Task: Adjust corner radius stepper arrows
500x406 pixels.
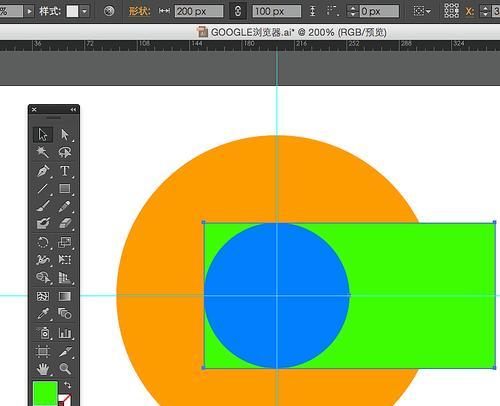Action: (353, 11)
